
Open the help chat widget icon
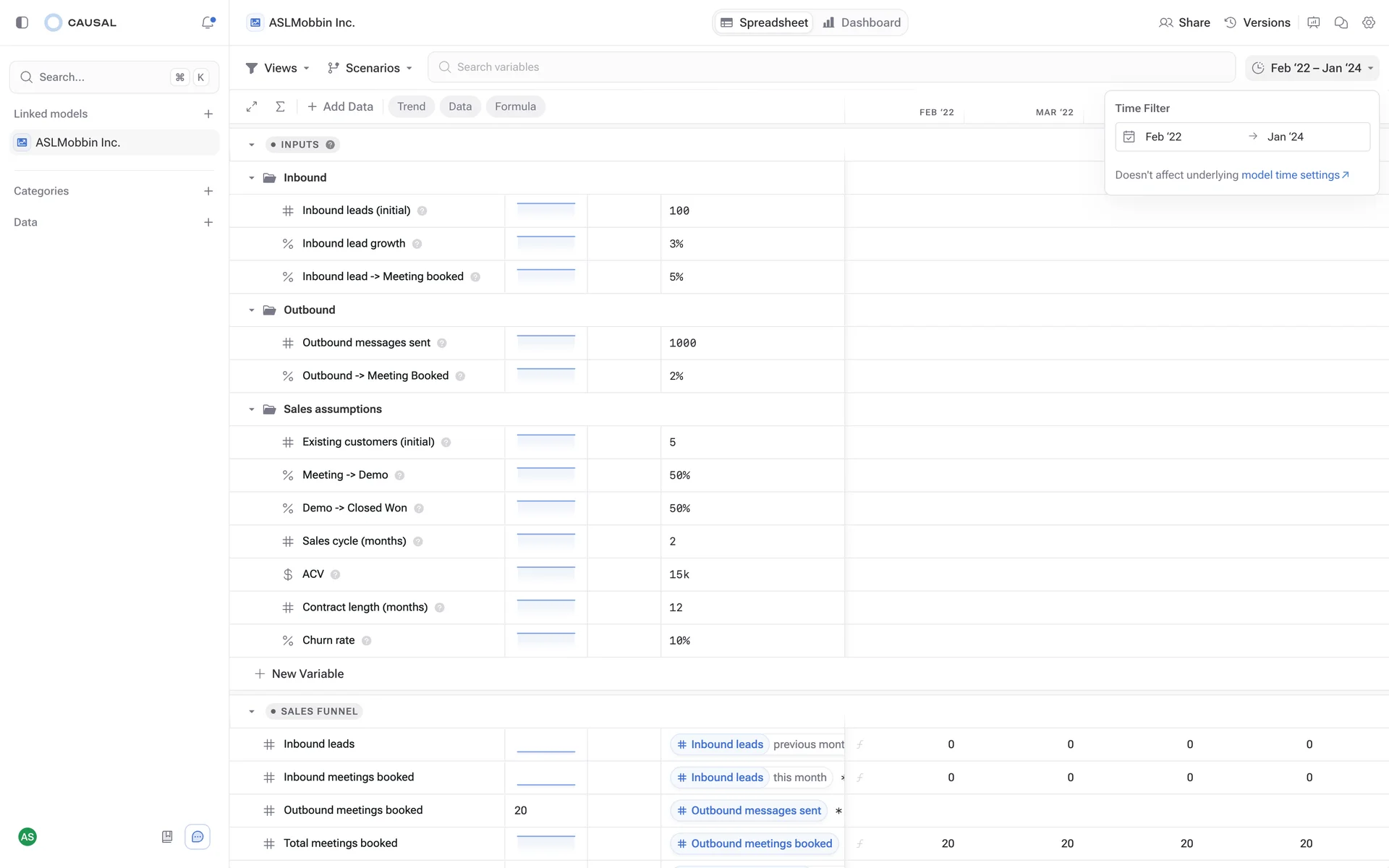197,837
